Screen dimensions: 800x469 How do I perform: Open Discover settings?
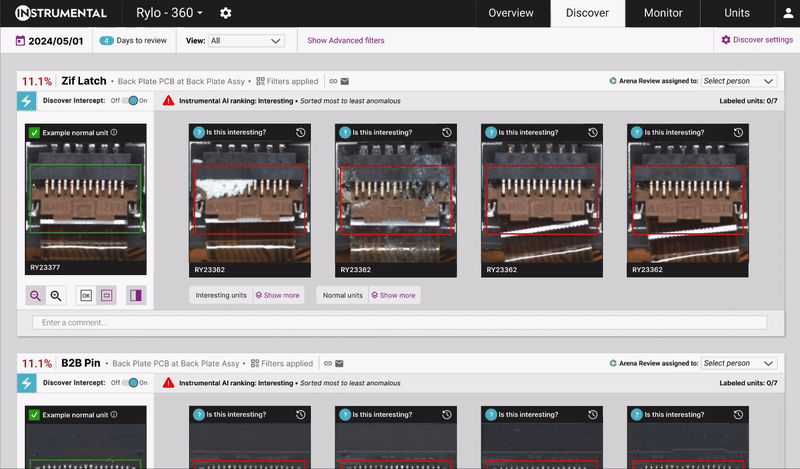click(757, 40)
